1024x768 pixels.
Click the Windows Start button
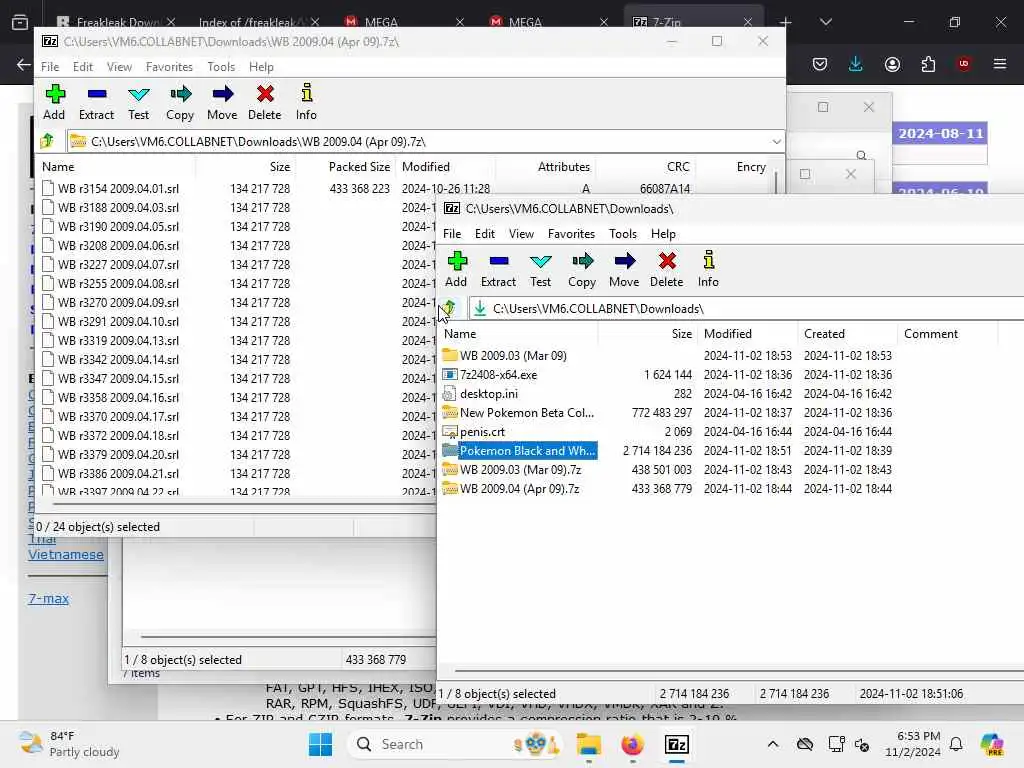(x=320, y=744)
